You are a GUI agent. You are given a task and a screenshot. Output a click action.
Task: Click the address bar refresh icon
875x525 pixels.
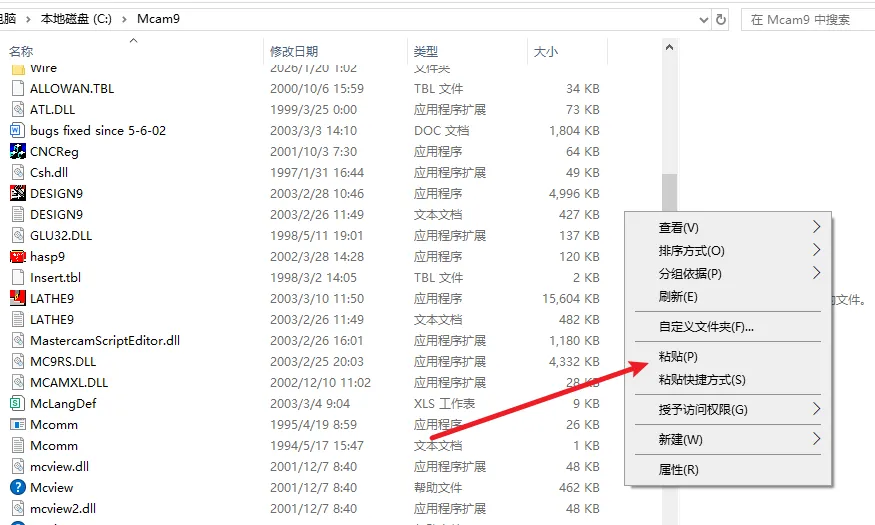click(721, 20)
